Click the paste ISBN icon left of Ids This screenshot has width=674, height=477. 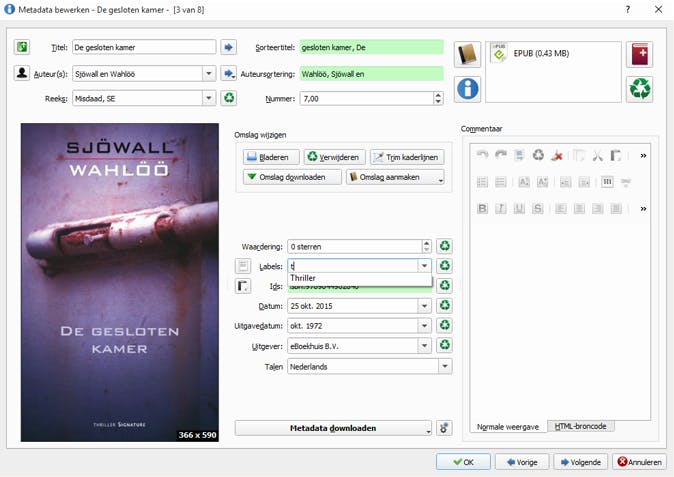pyautogui.click(x=243, y=286)
